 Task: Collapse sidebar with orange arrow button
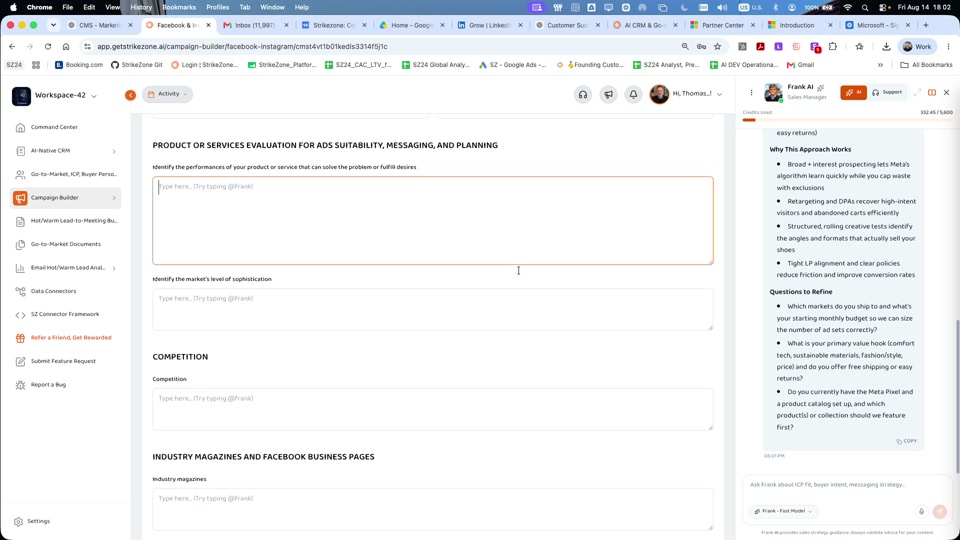pos(130,95)
